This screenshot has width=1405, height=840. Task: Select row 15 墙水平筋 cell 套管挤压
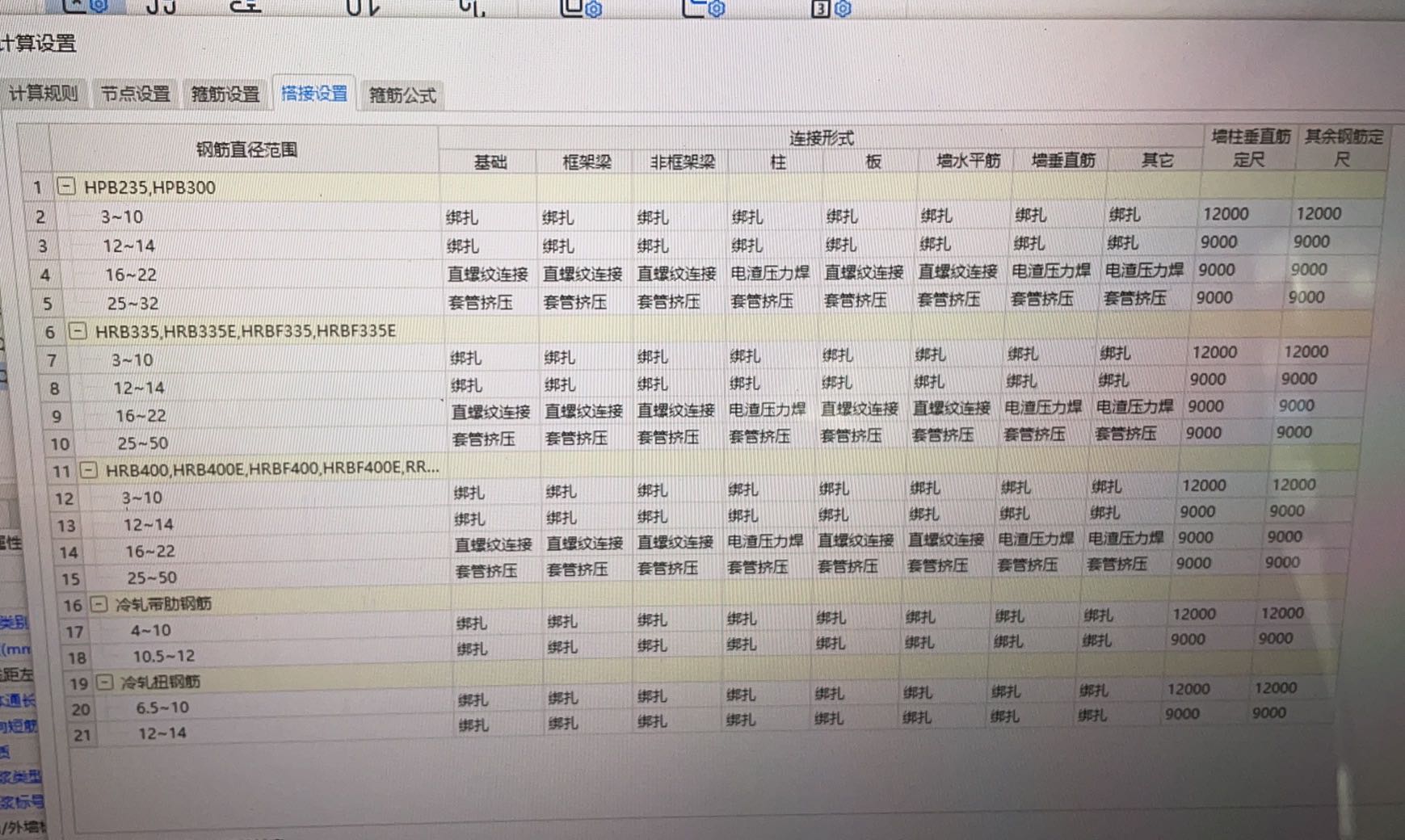[937, 566]
